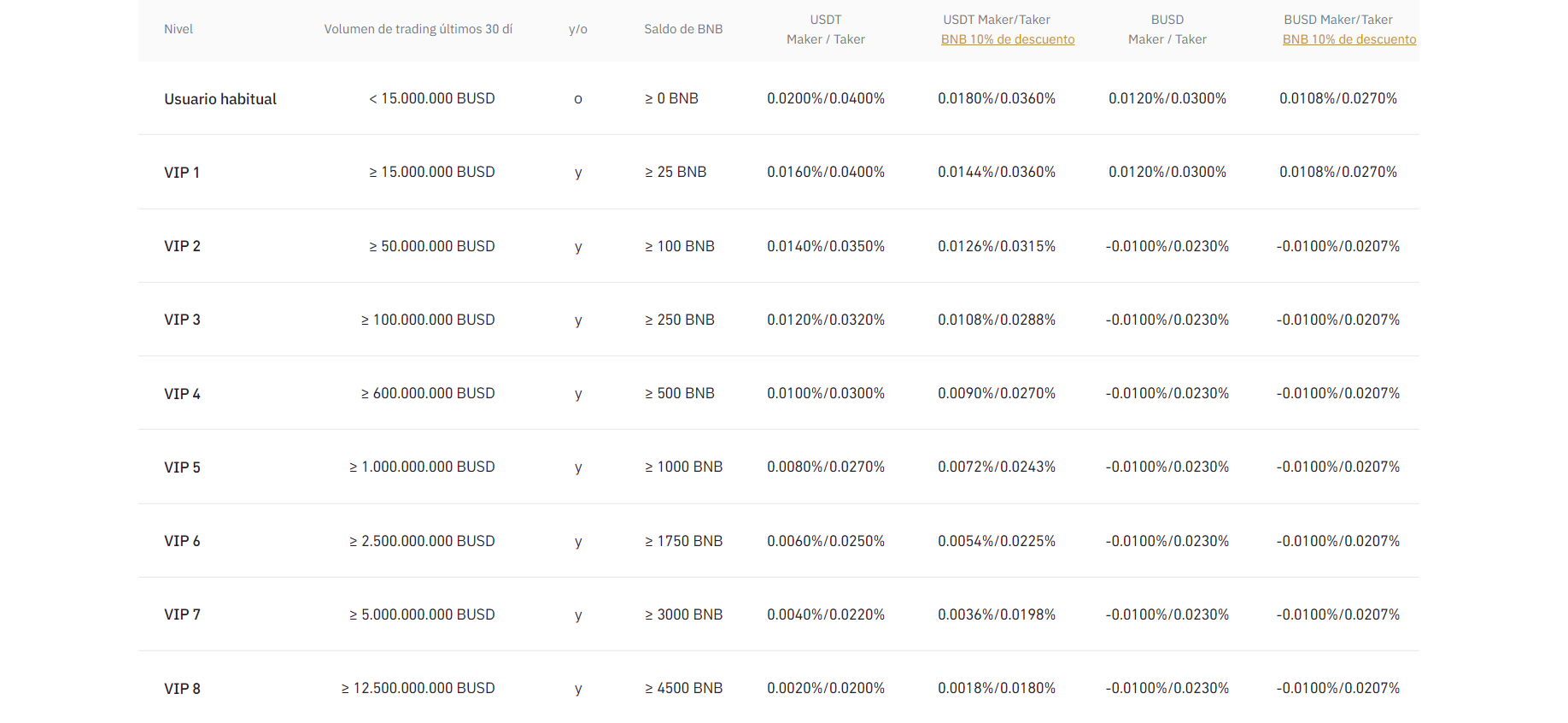Click the ≥ 1.000.000.000 BUSD volume cell

422,467
